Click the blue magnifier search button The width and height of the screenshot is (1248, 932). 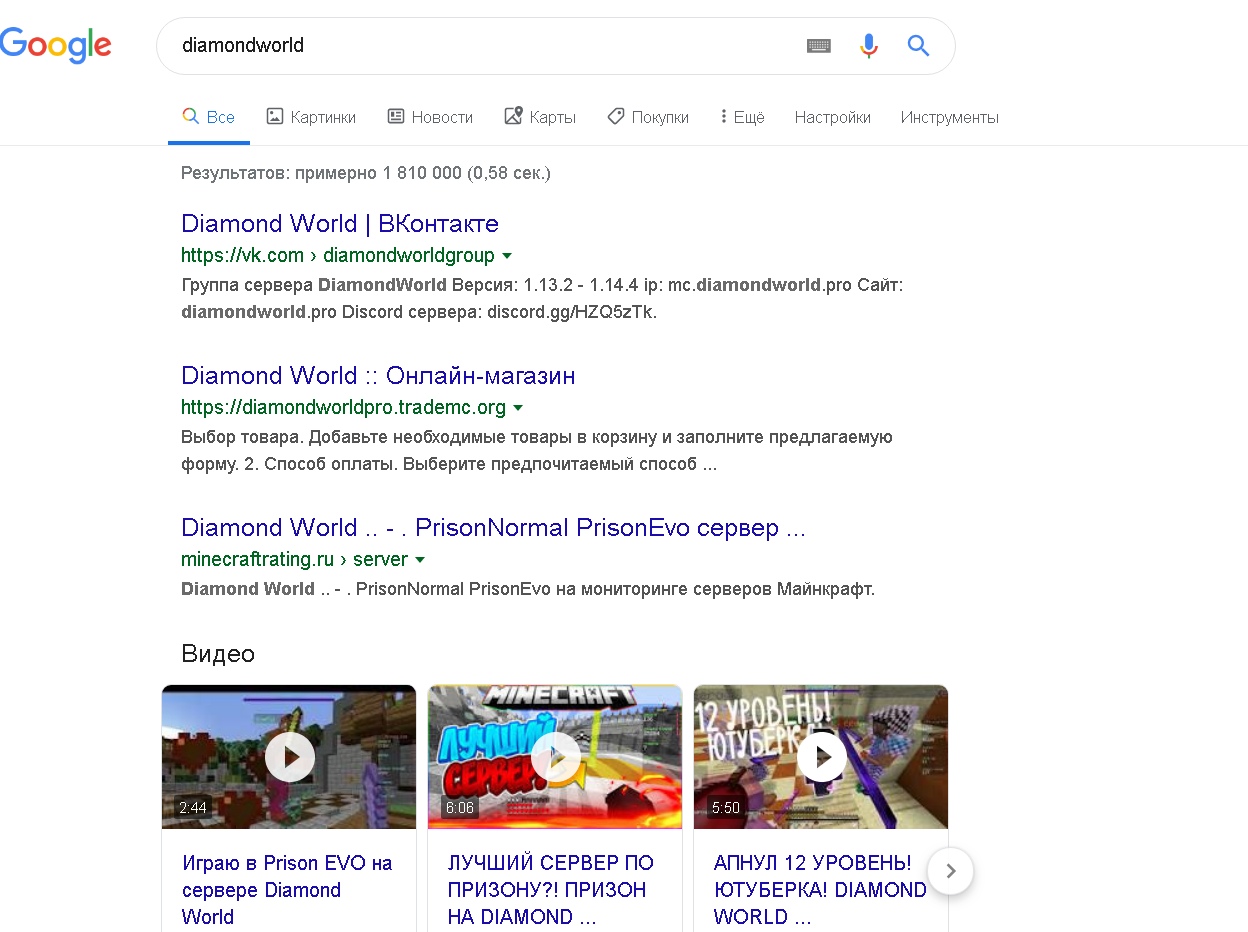tap(918, 46)
